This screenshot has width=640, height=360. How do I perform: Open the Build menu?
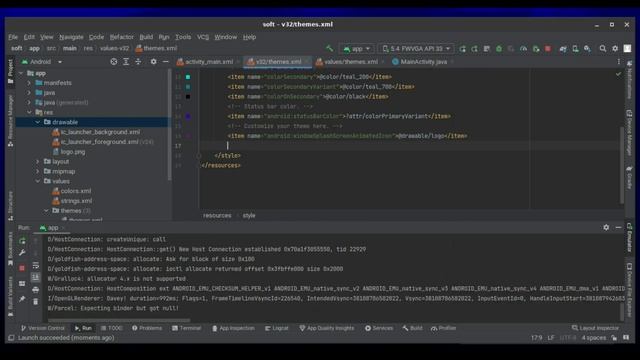[x=146, y=37]
